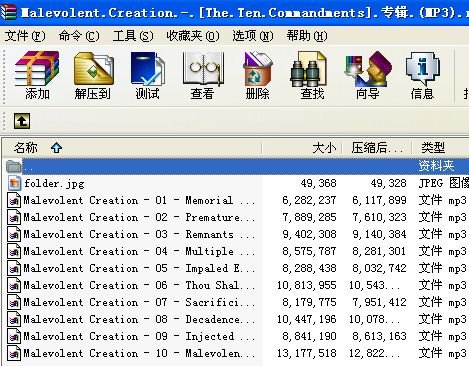This screenshot has width=469, height=366.
Task: Sort by the 名称 column header
Action: pos(132,148)
